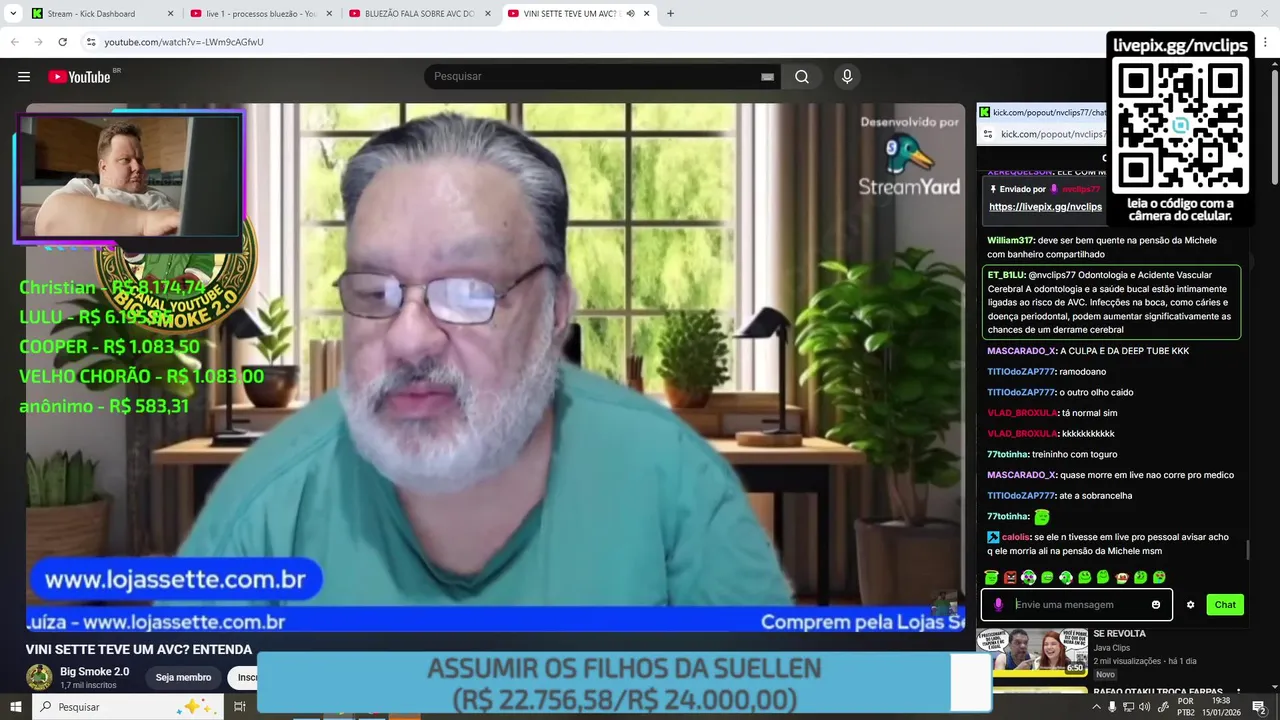Screen dimensions: 1280x720
Task: Mute the audio-playing VINI SETTE tab
Action: tap(630, 14)
